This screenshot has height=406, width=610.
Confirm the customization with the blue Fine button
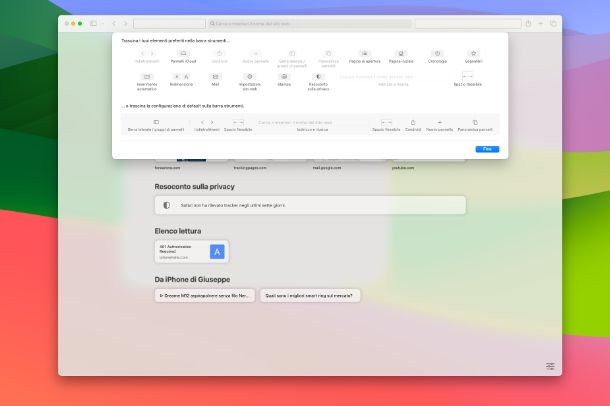tap(487, 149)
